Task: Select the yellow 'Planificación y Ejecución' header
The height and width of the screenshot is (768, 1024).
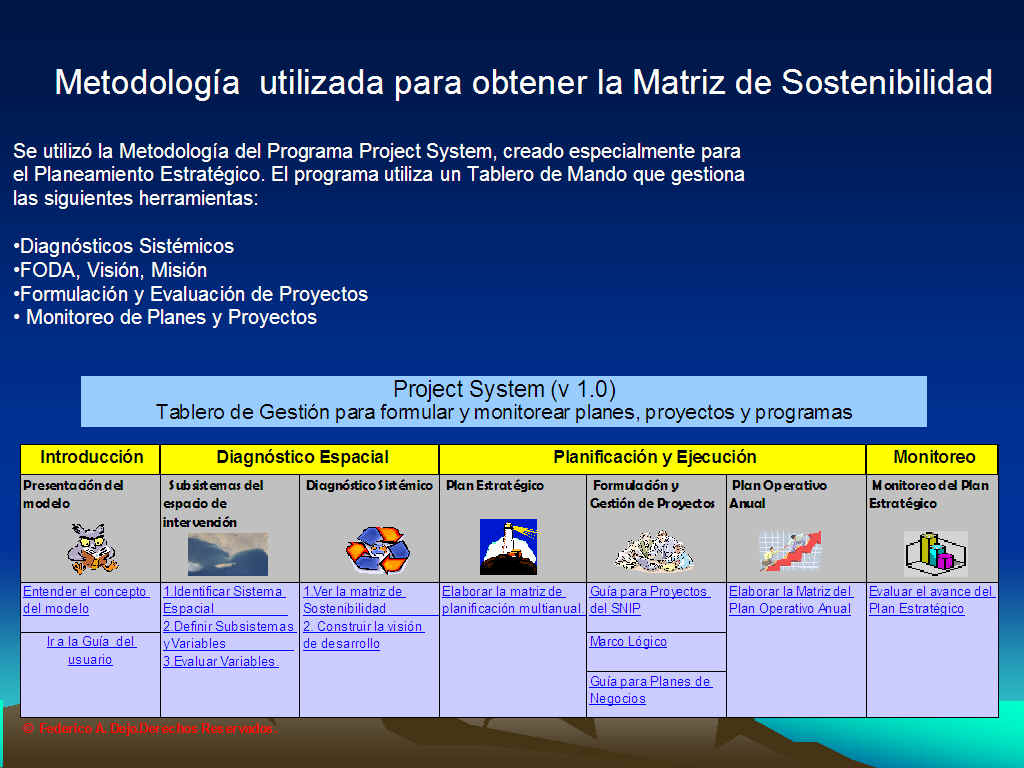Action: [653, 459]
